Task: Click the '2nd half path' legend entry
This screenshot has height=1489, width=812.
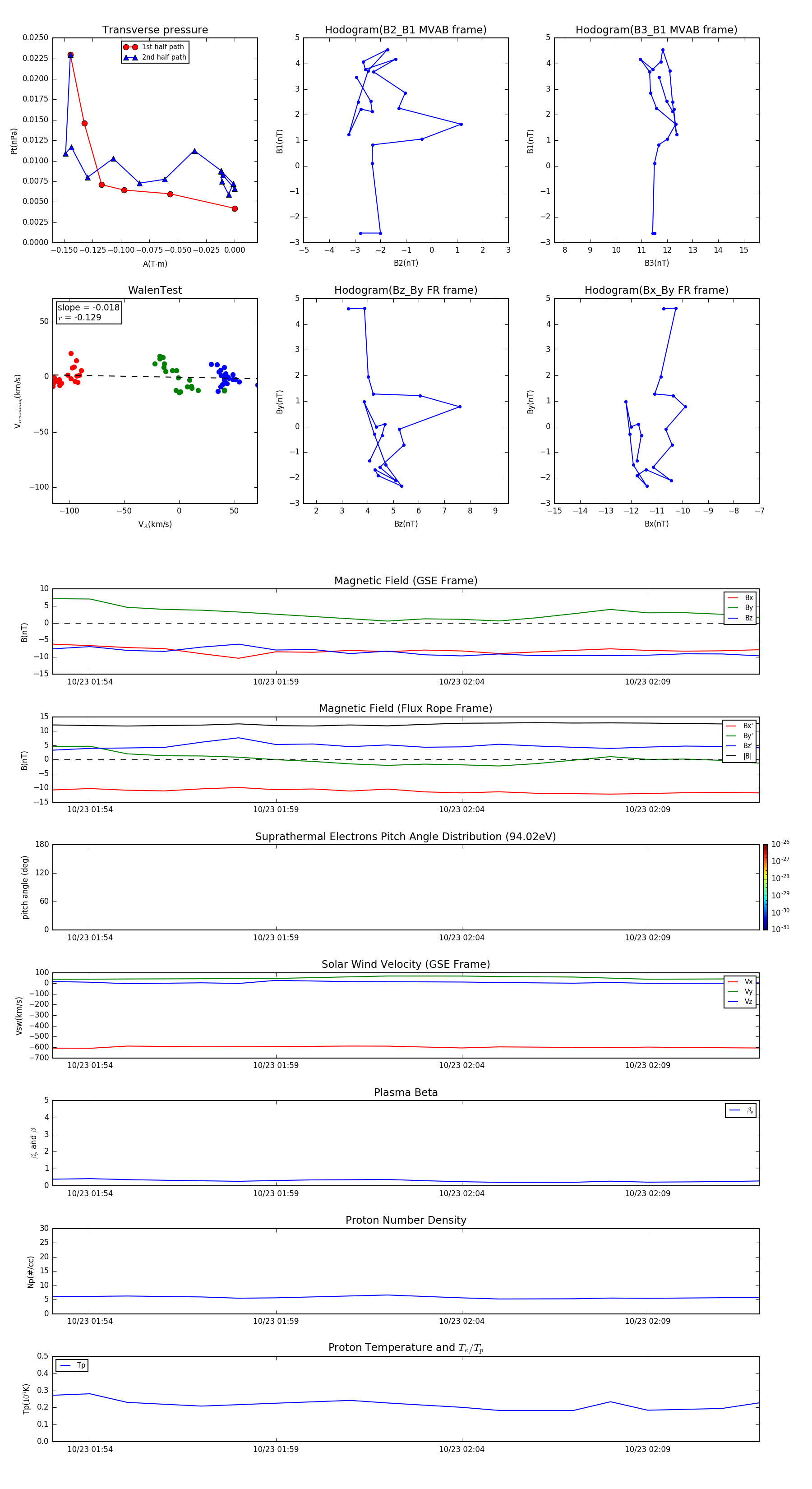Action: coord(154,57)
